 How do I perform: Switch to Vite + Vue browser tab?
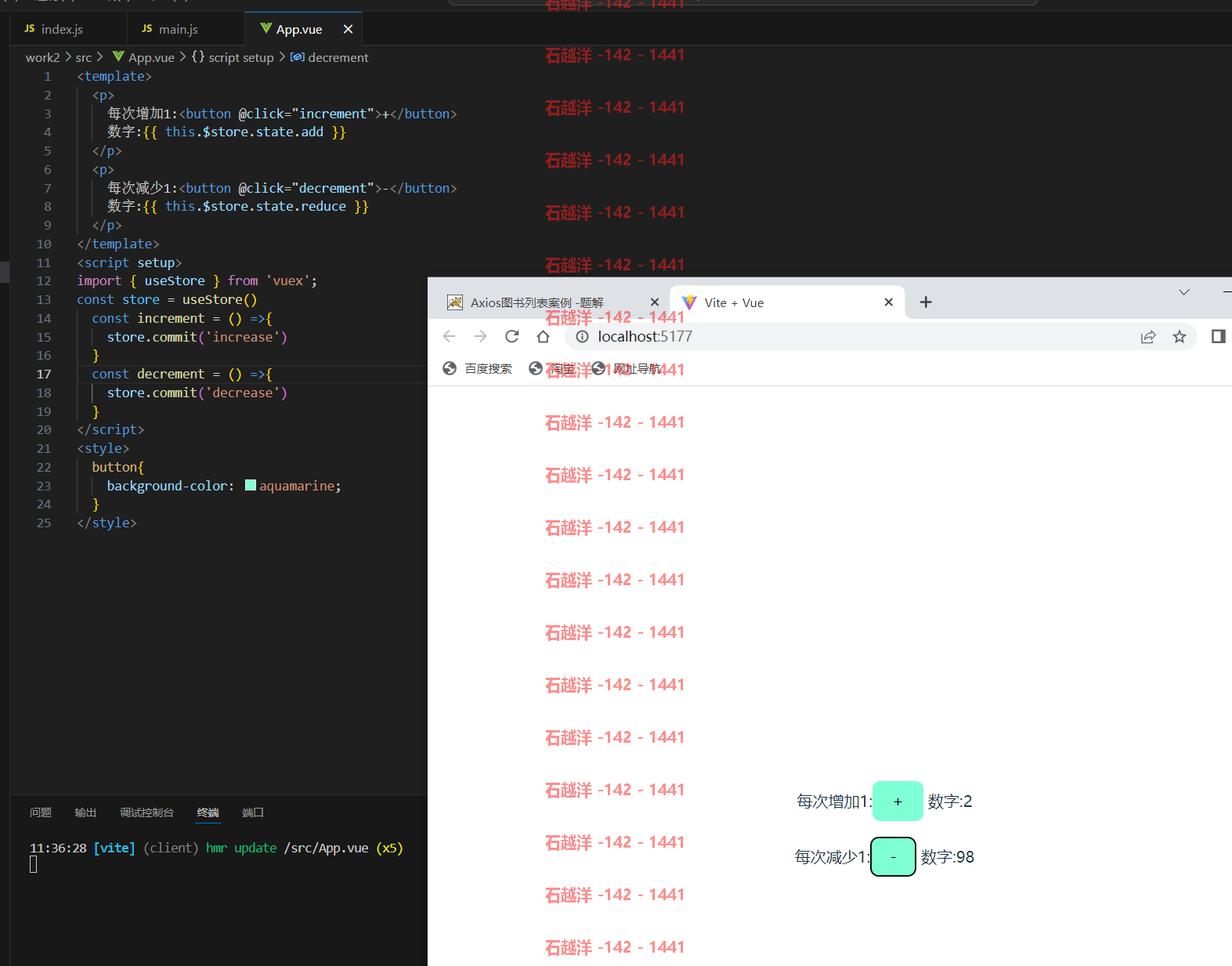(x=734, y=302)
